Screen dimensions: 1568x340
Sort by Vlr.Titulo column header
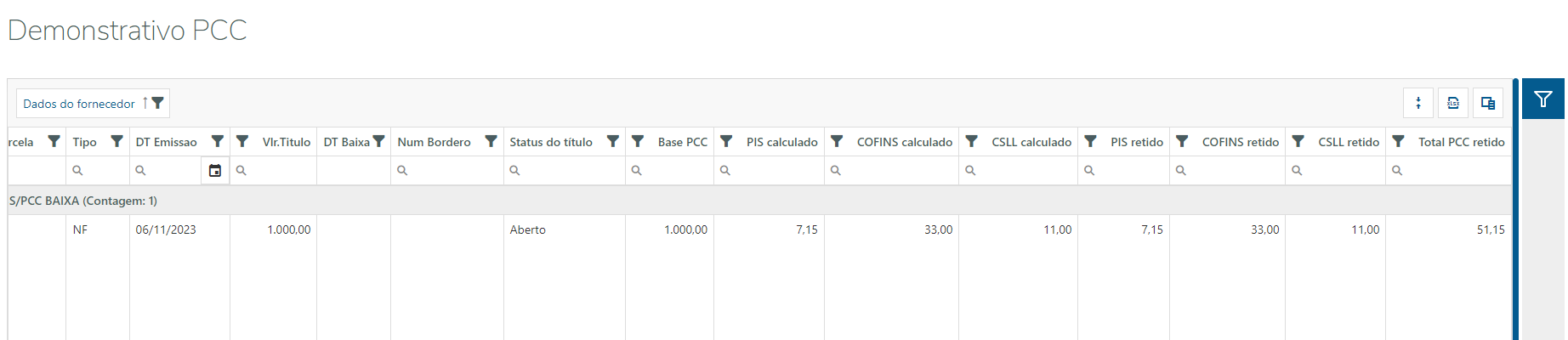286,142
